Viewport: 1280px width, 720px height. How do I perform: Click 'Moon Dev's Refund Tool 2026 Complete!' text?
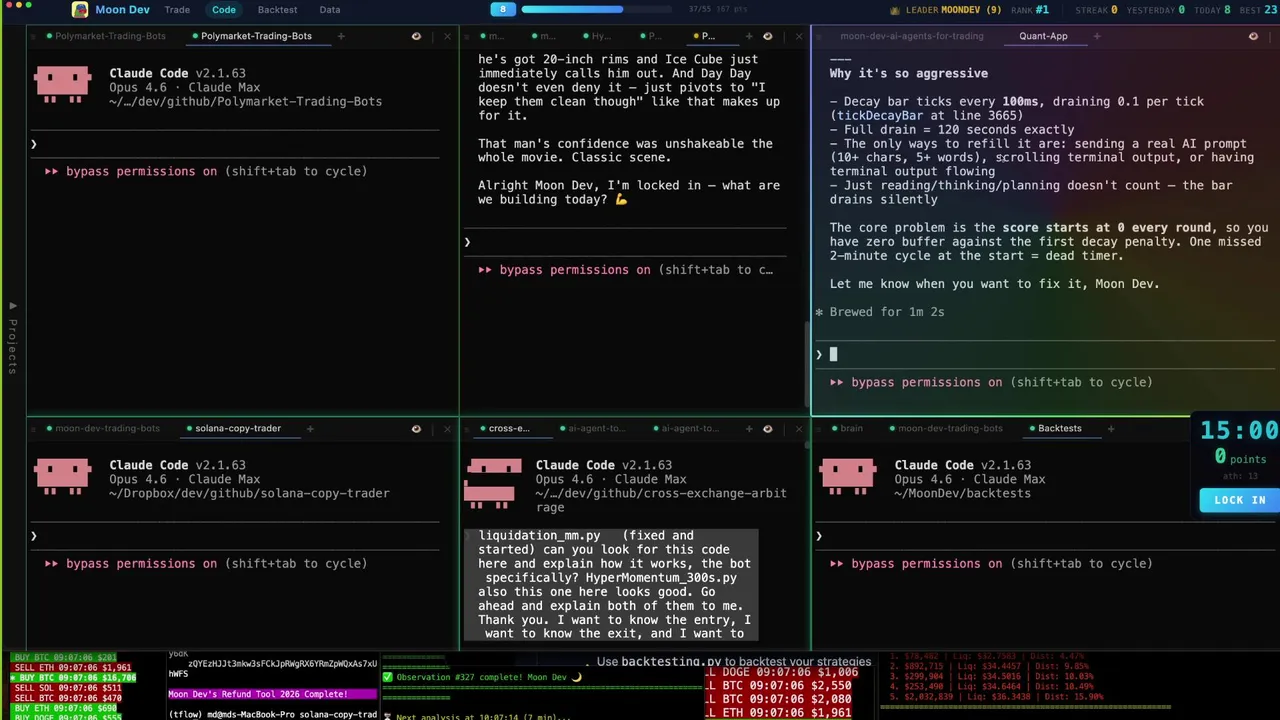point(258,694)
